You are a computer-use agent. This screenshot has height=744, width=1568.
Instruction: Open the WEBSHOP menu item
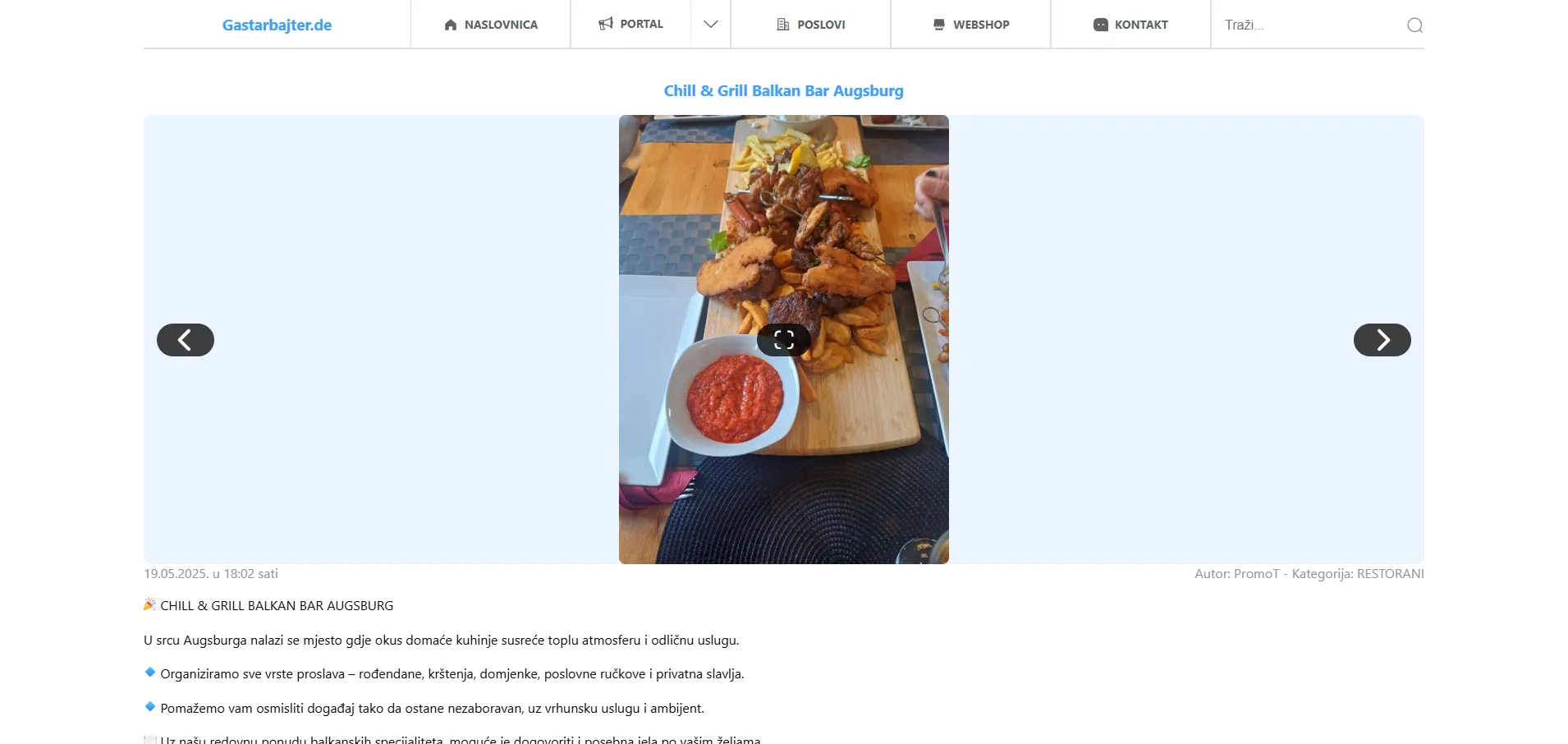(971, 25)
